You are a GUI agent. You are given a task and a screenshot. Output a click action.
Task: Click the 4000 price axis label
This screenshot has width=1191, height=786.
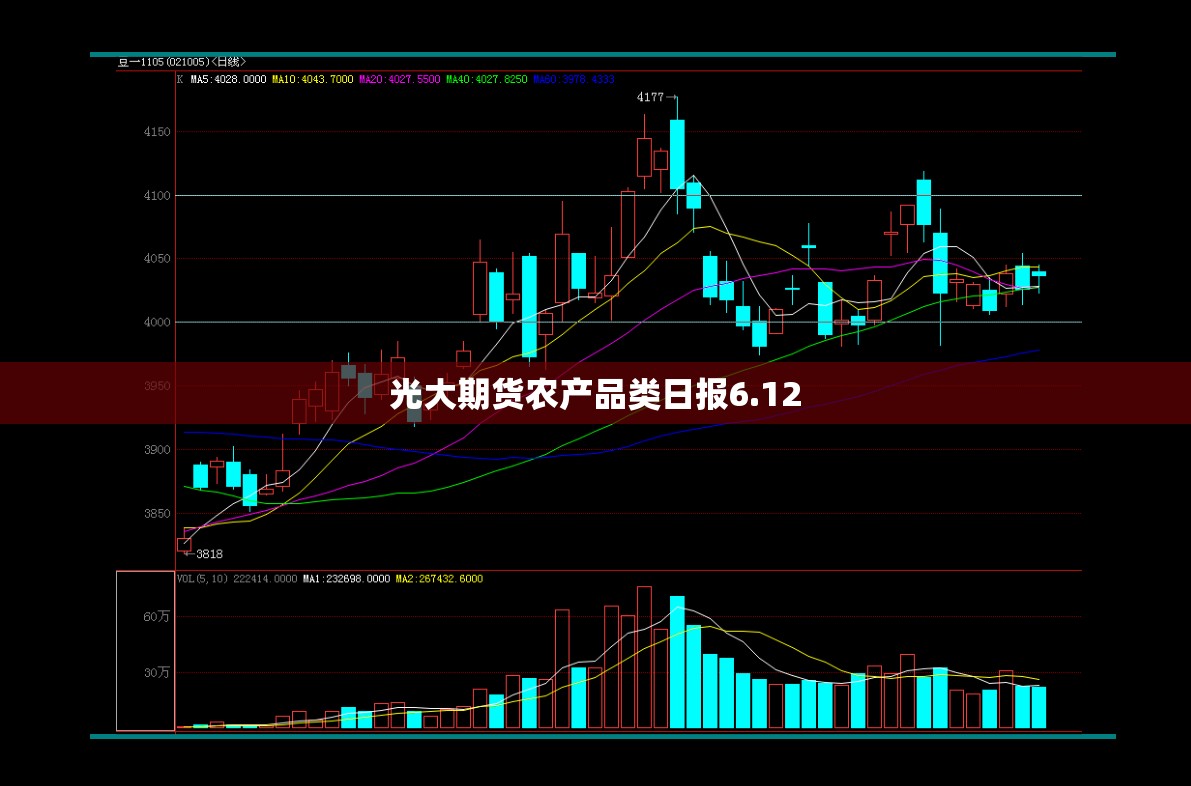click(157, 322)
